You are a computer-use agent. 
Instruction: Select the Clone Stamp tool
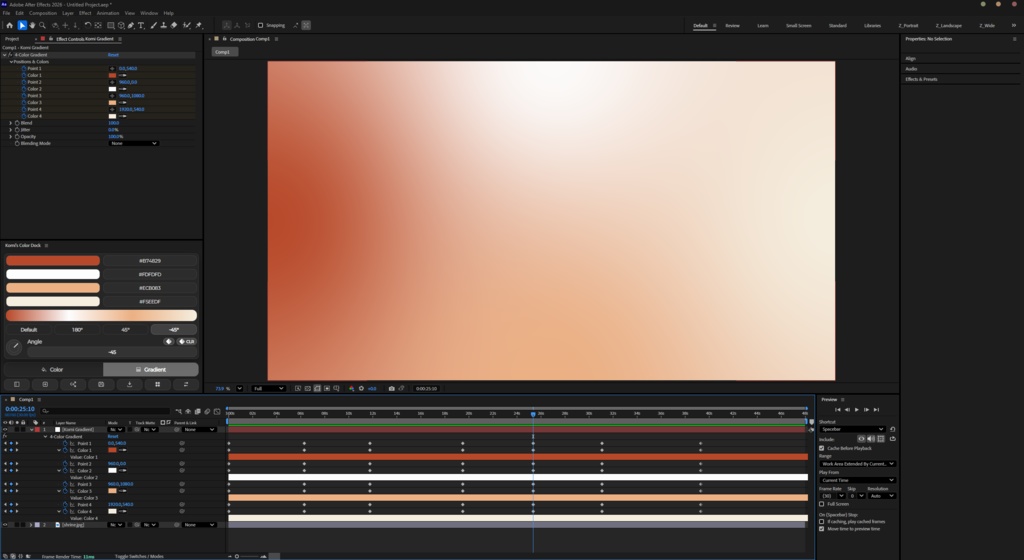point(163,25)
